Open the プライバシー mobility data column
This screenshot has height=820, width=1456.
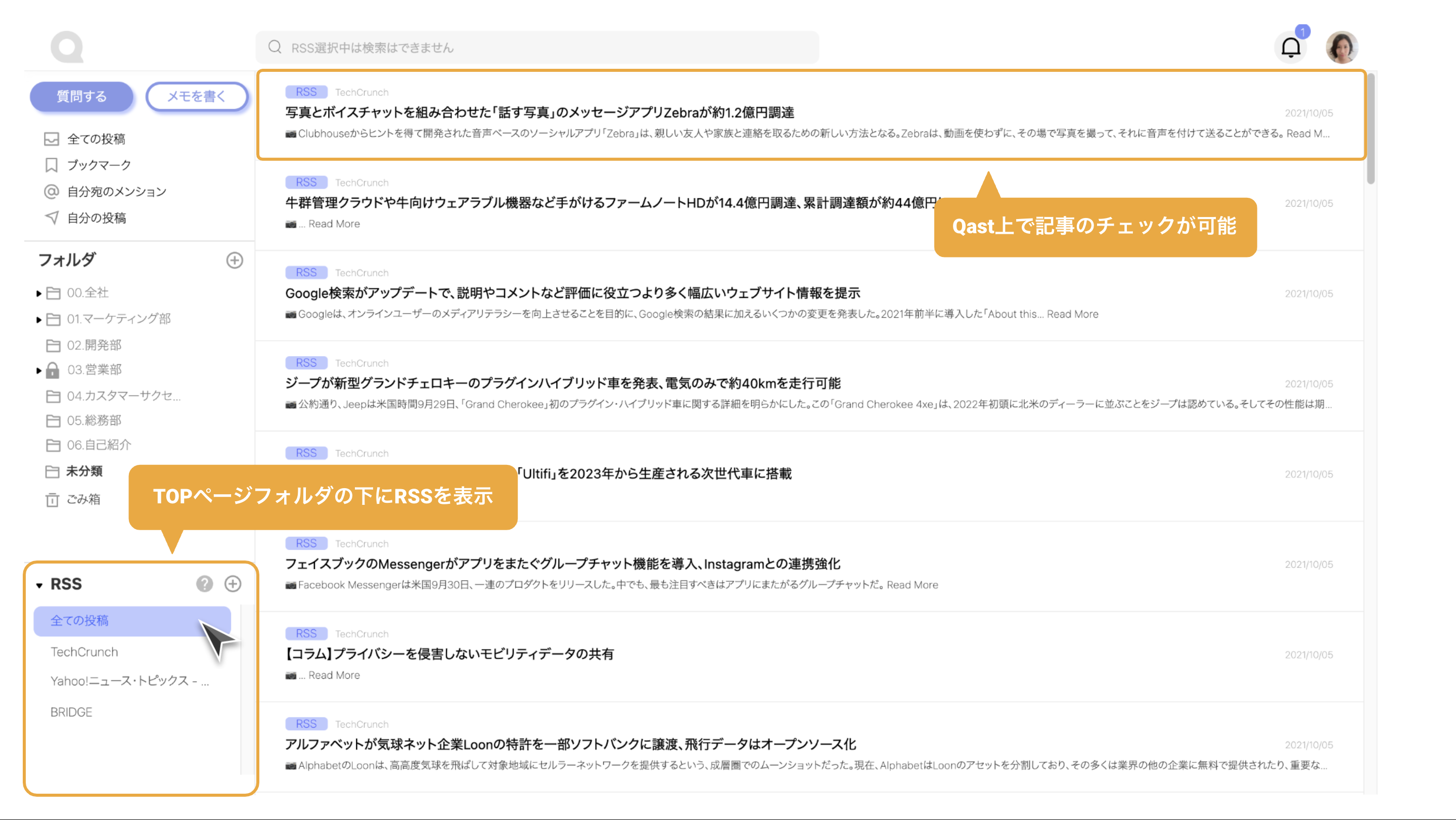(x=449, y=654)
